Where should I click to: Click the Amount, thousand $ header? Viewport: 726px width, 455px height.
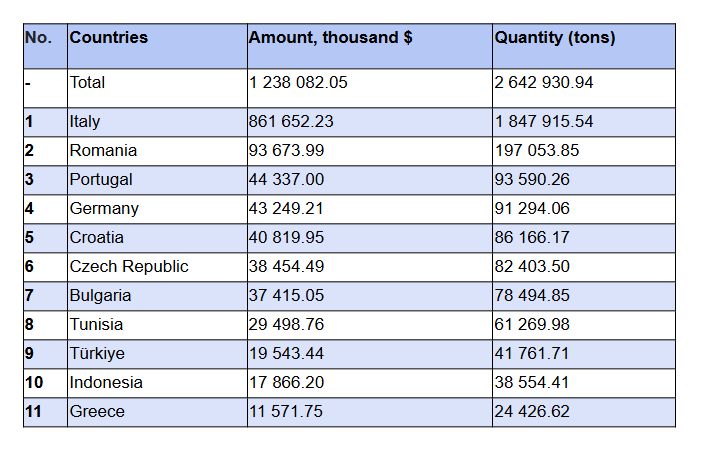pyautogui.click(x=330, y=38)
